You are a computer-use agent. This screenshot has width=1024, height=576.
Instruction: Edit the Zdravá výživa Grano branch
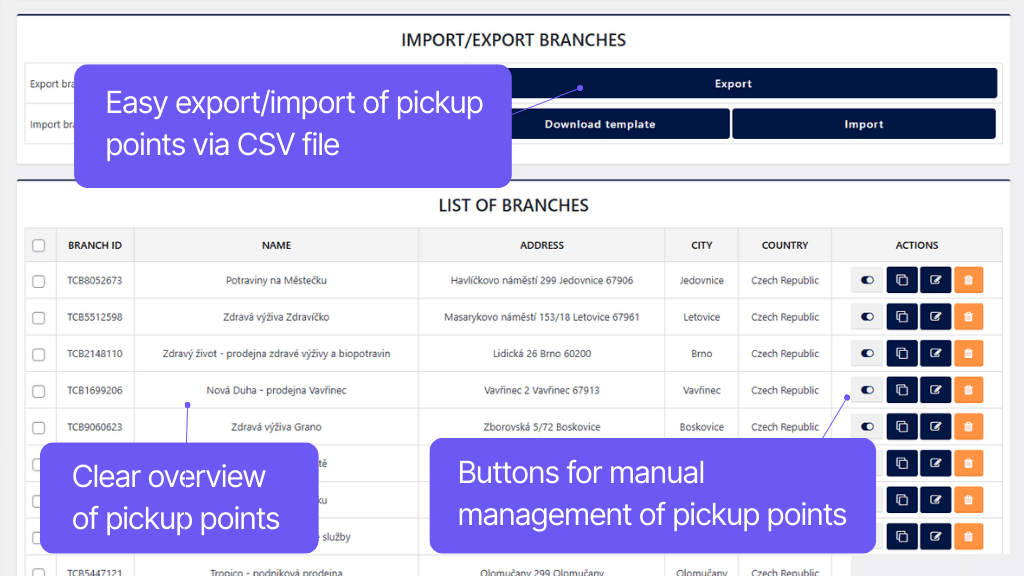click(935, 426)
